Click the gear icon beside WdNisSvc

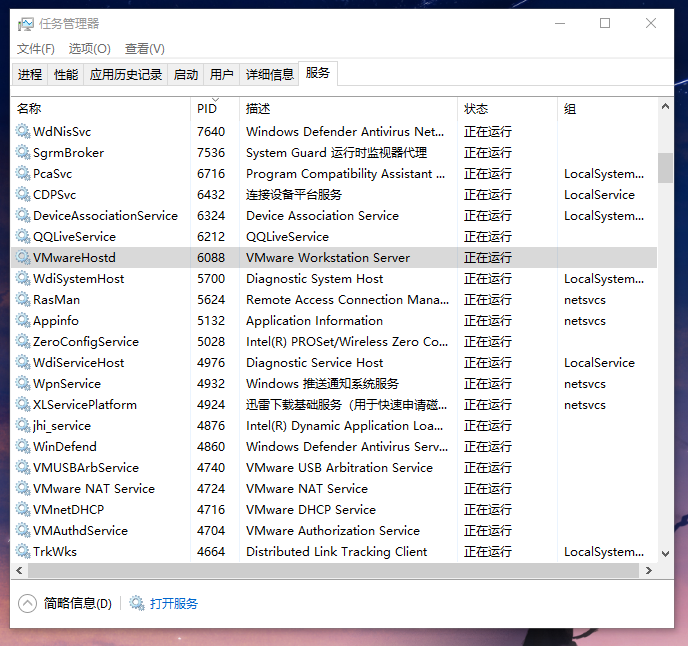23,131
